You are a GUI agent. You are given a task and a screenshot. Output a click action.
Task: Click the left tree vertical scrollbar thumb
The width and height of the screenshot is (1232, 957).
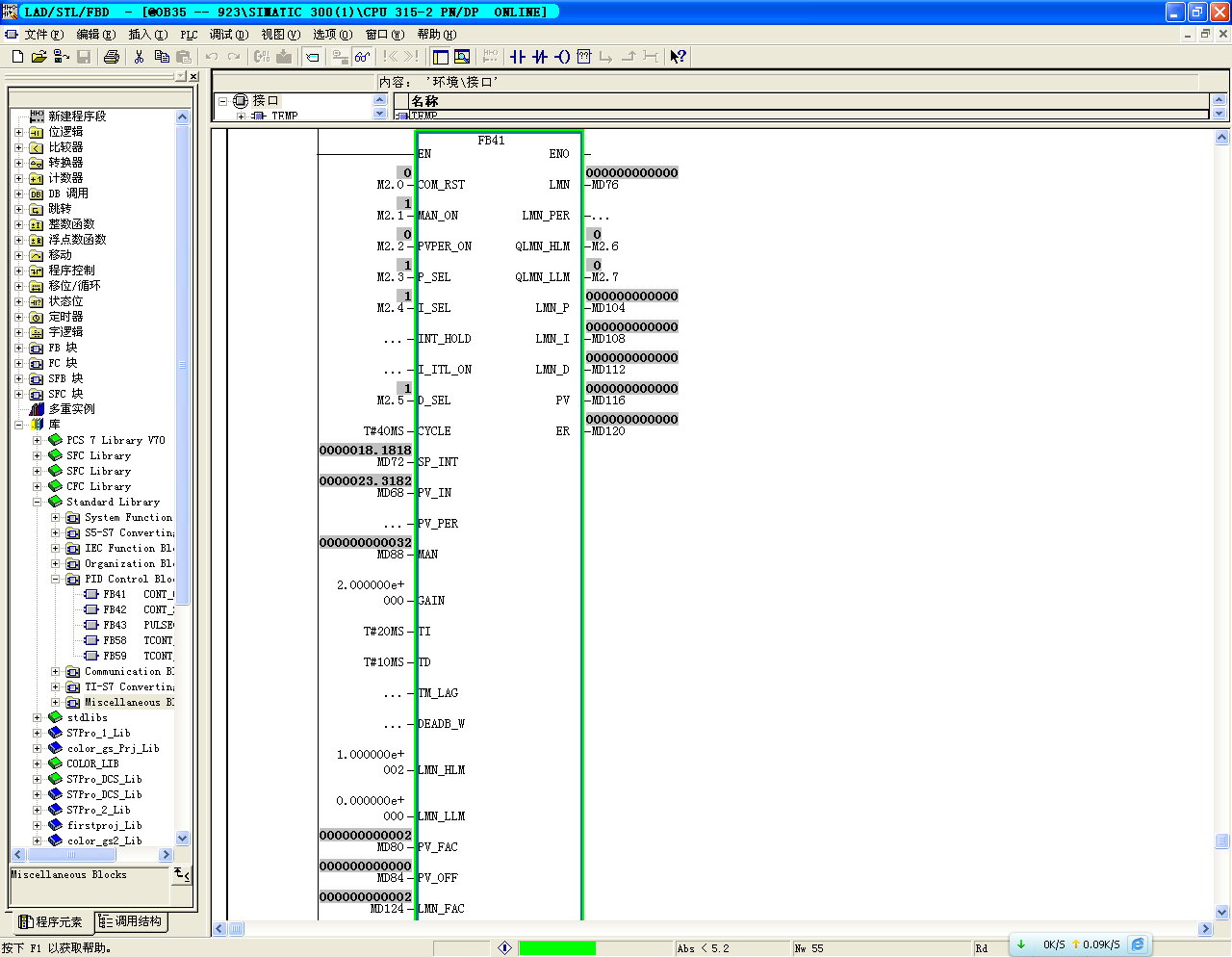tap(183, 366)
